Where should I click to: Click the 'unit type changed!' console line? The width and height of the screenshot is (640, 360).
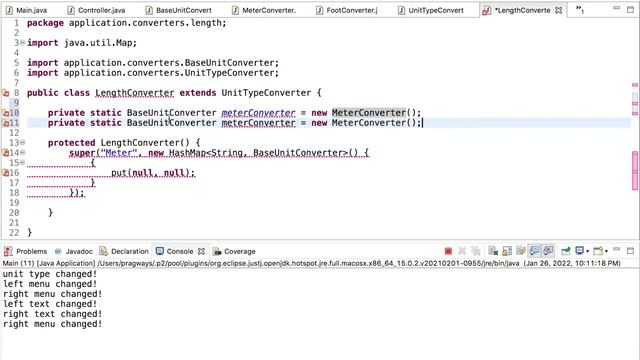tap(50, 274)
